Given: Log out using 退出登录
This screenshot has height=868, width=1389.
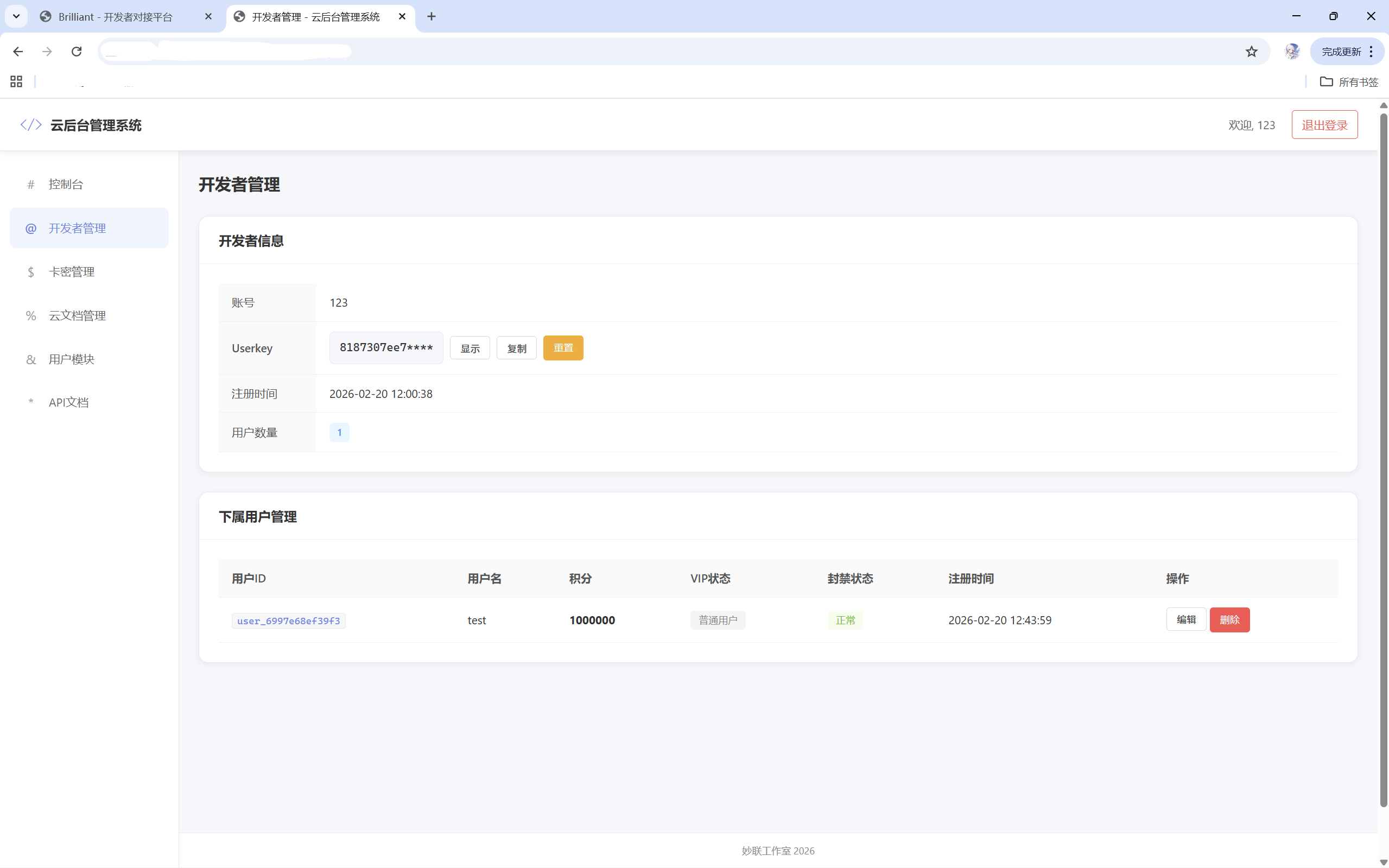Looking at the screenshot, I should pyautogui.click(x=1324, y=124).
